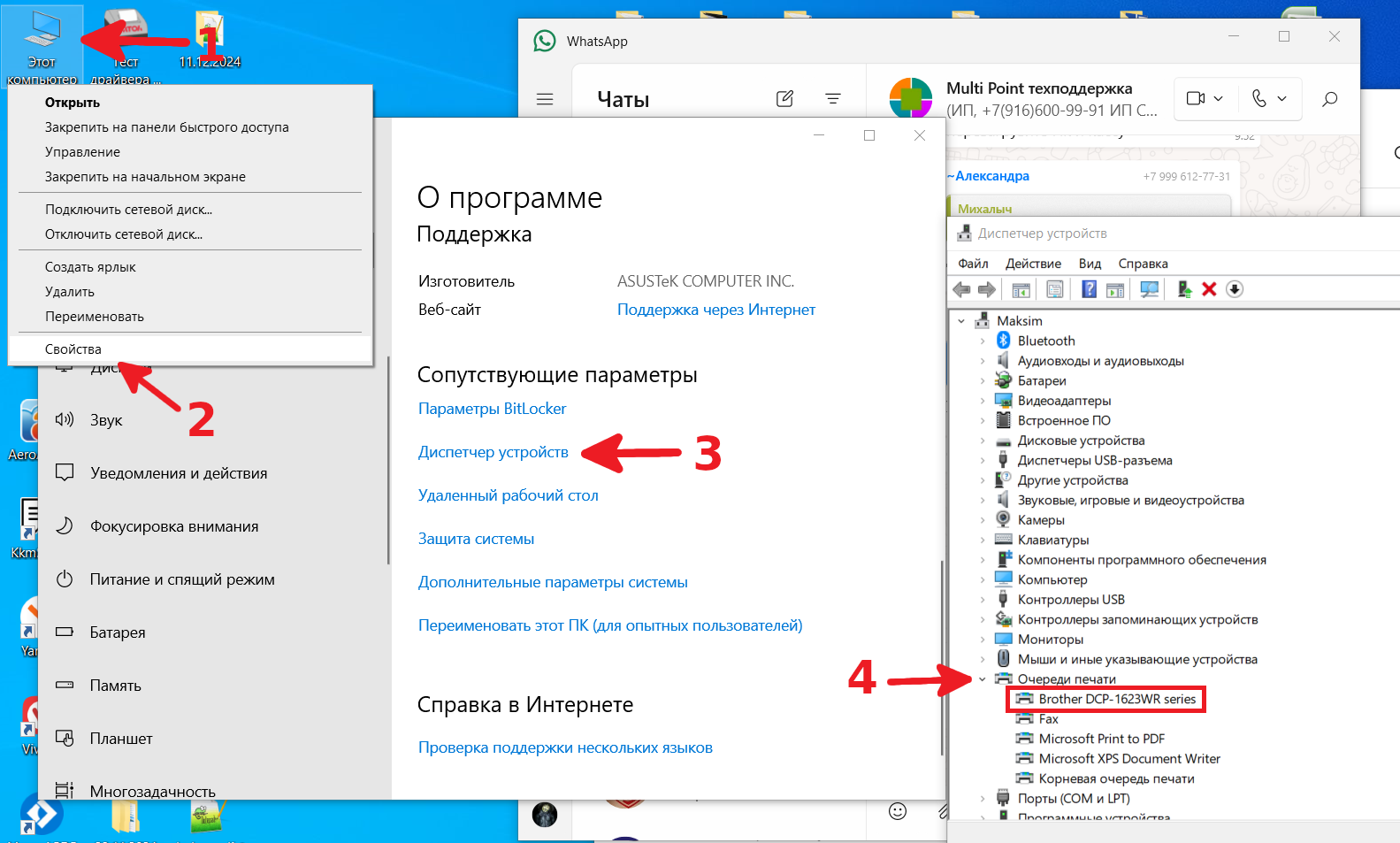Select the 11.12.2024 folder on the desktop
The width and height of the screenshot is (1400, 843).
coord(210,41)
